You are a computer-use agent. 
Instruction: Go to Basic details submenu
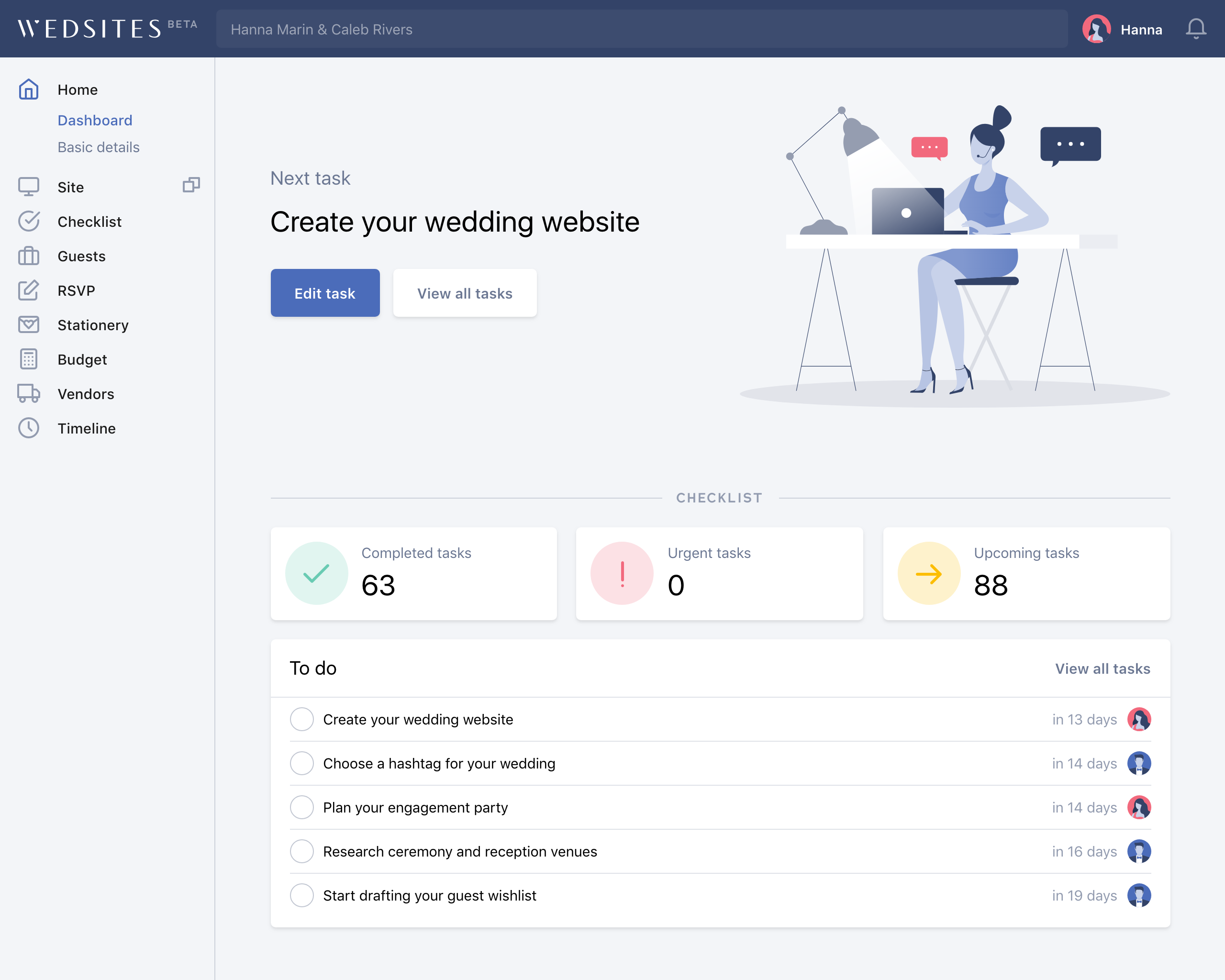point(98,147)
